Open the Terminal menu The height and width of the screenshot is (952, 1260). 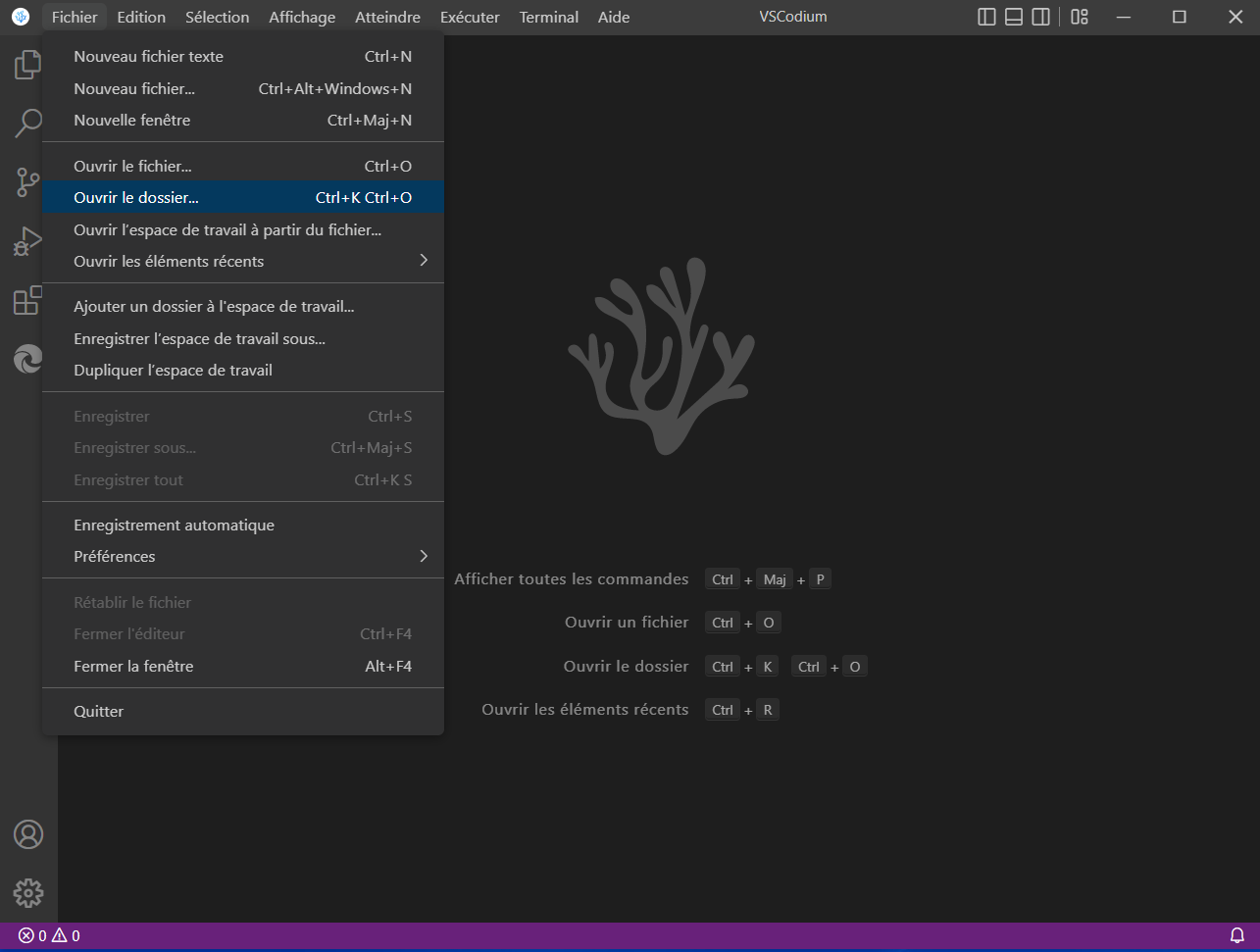548,17
